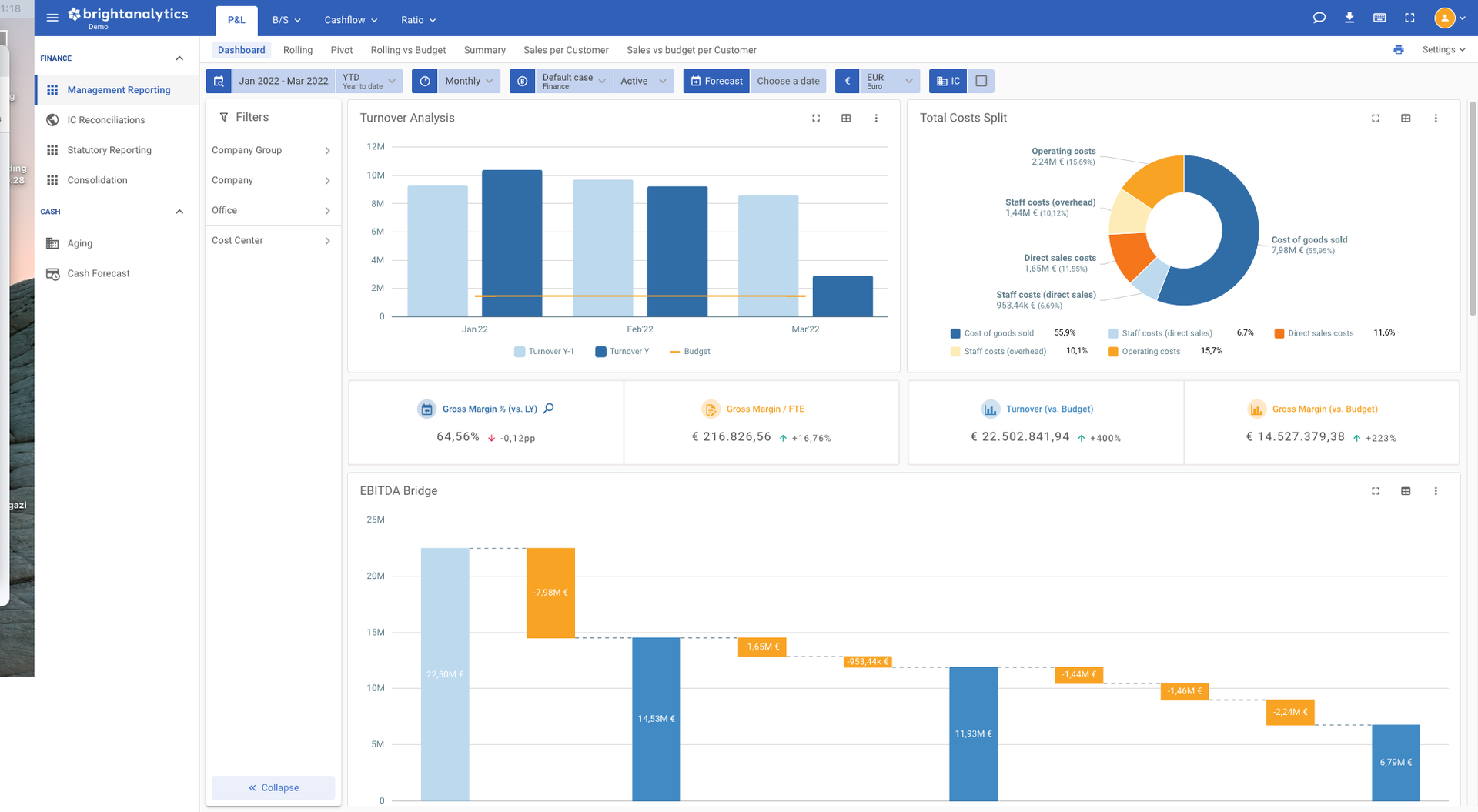Open the keyboard shortcuts icon
Screen dimensions: 1478x812
(x=1379, y=18)
